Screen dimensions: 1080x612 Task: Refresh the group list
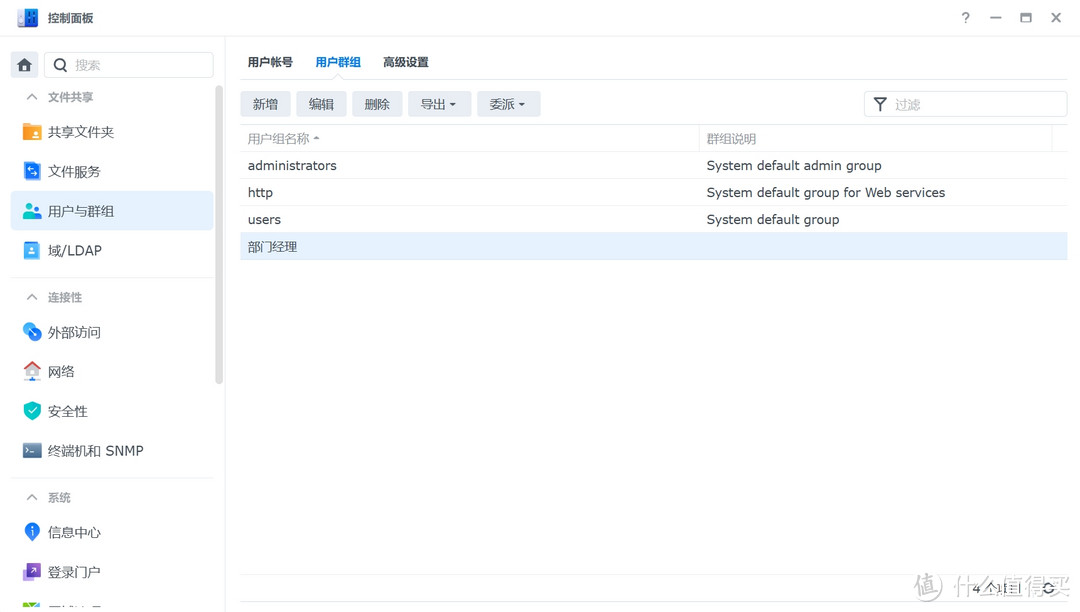[1048, 588]
